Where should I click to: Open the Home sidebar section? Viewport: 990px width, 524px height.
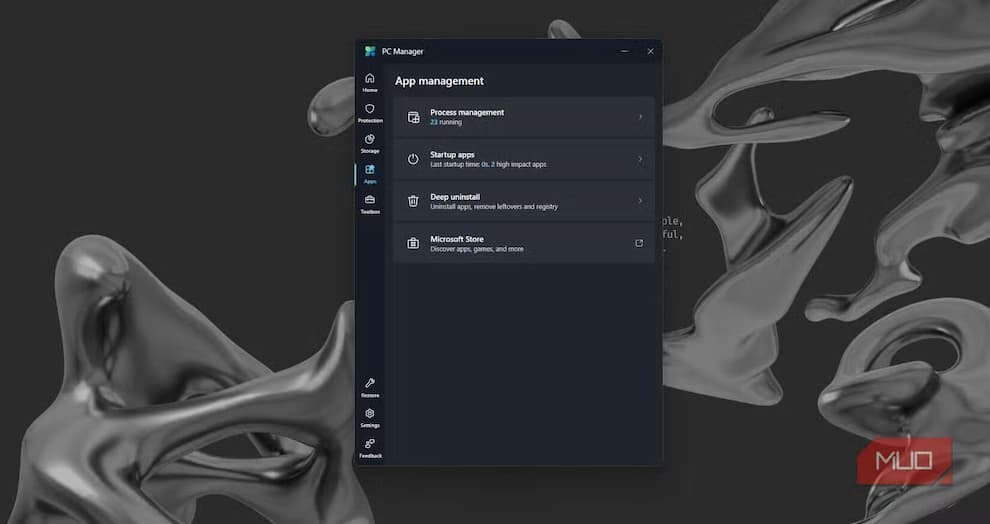(x=370, y=83)
